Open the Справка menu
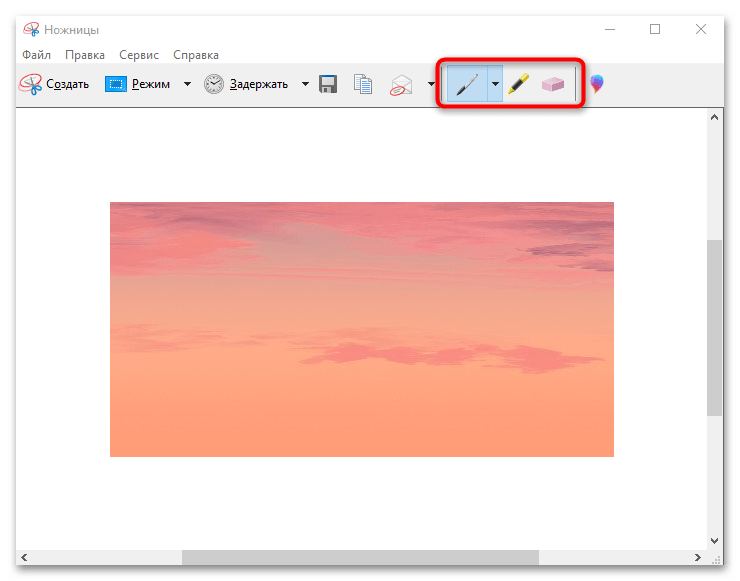The image size is (740, 581). [196, 55]
